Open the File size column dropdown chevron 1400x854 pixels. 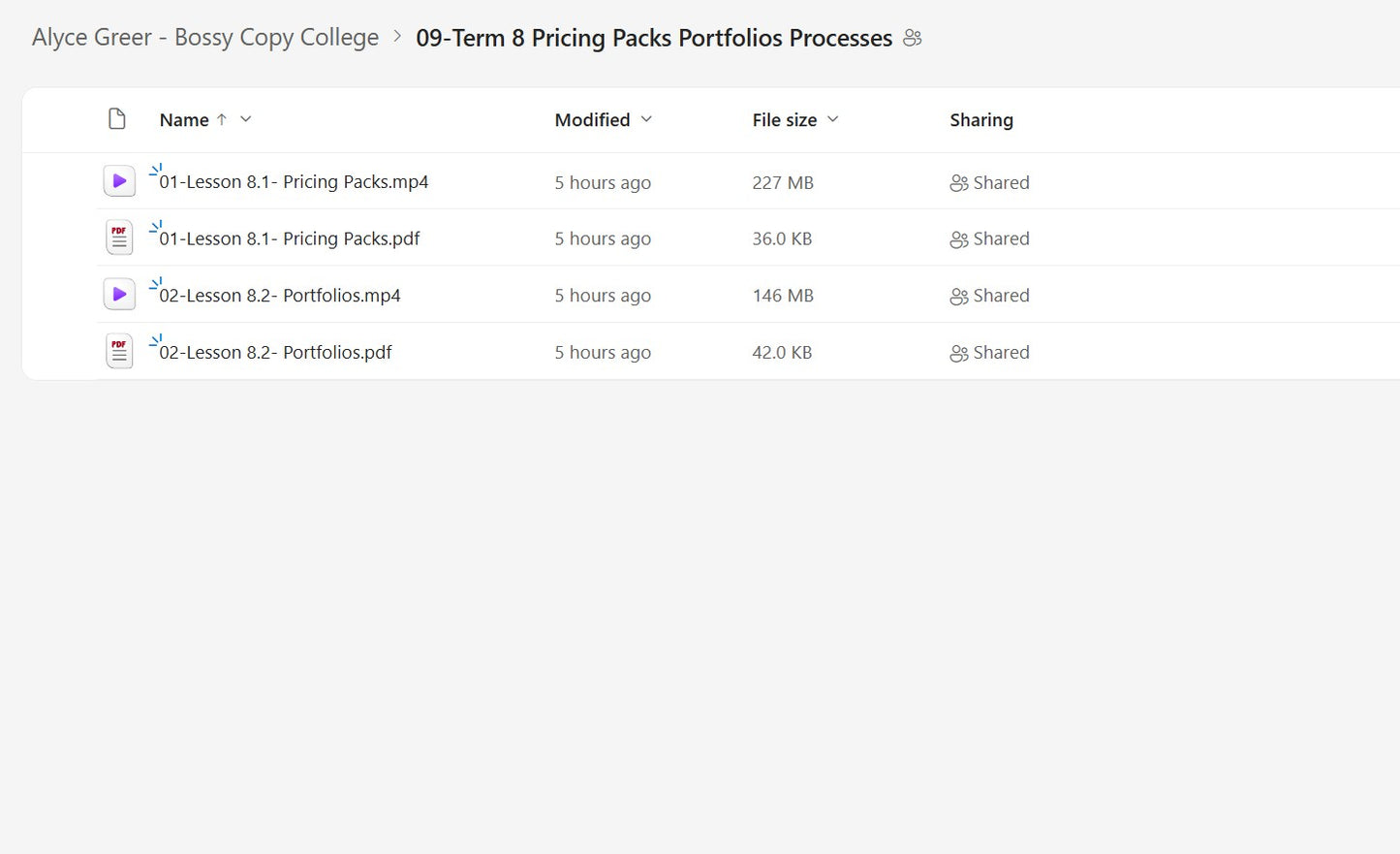coord(833,119)
